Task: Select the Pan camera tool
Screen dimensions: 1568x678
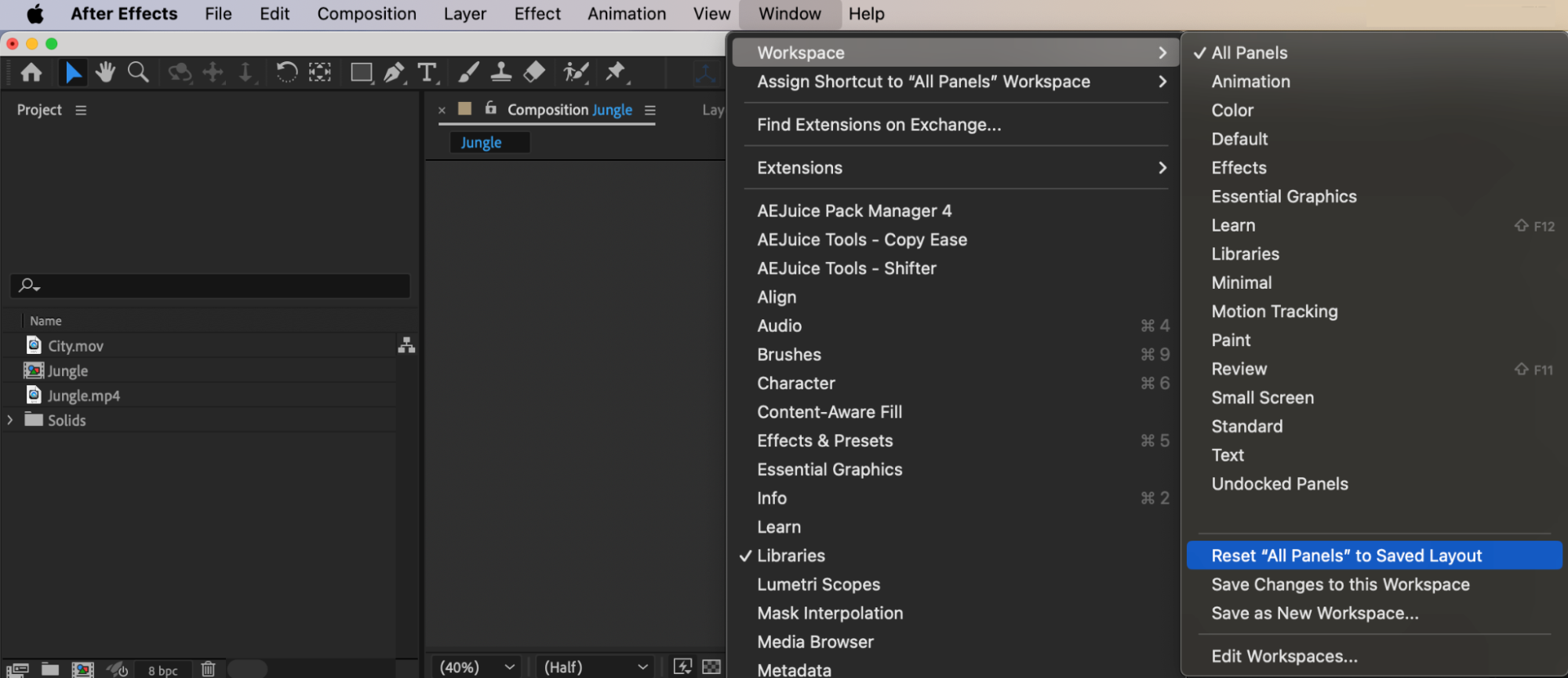Action: pyautogui.click(x=213, y=73)
